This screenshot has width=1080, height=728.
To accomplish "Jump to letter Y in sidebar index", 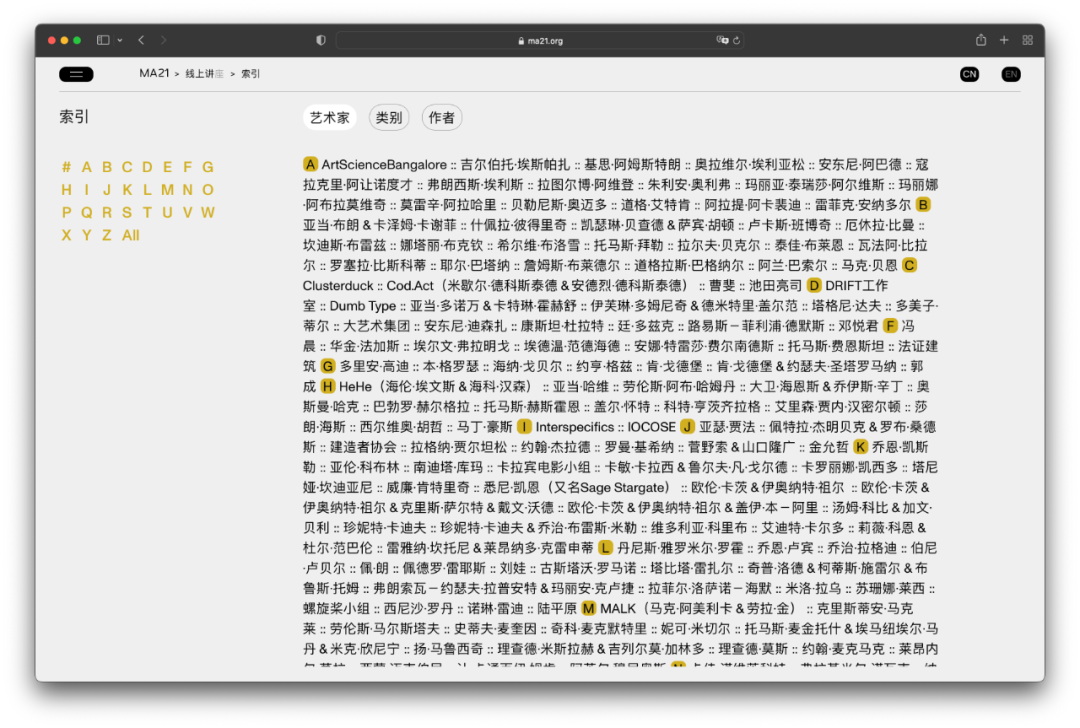I will pyautogui.click(x=86, y=235).
